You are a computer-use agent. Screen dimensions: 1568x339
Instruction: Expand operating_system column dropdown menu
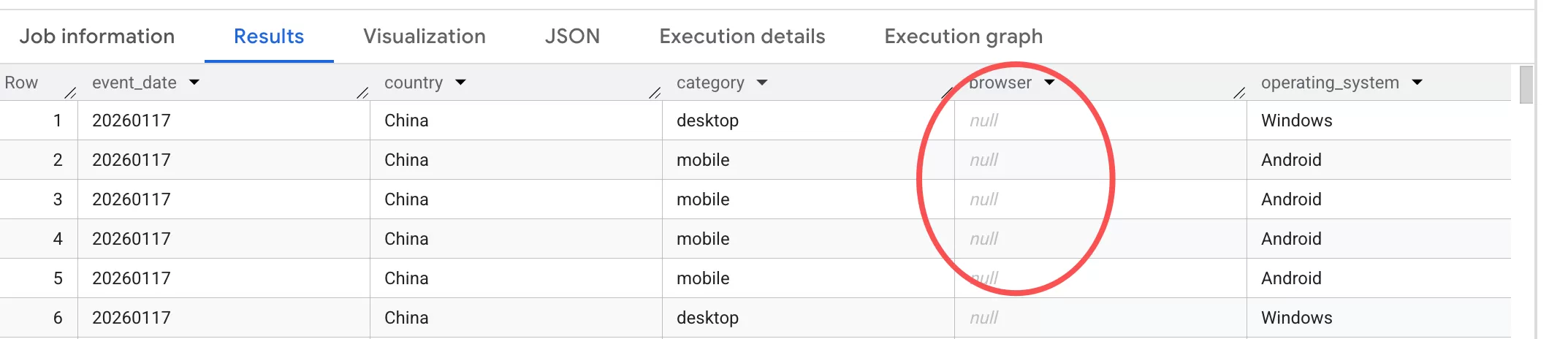point(1417,83)
